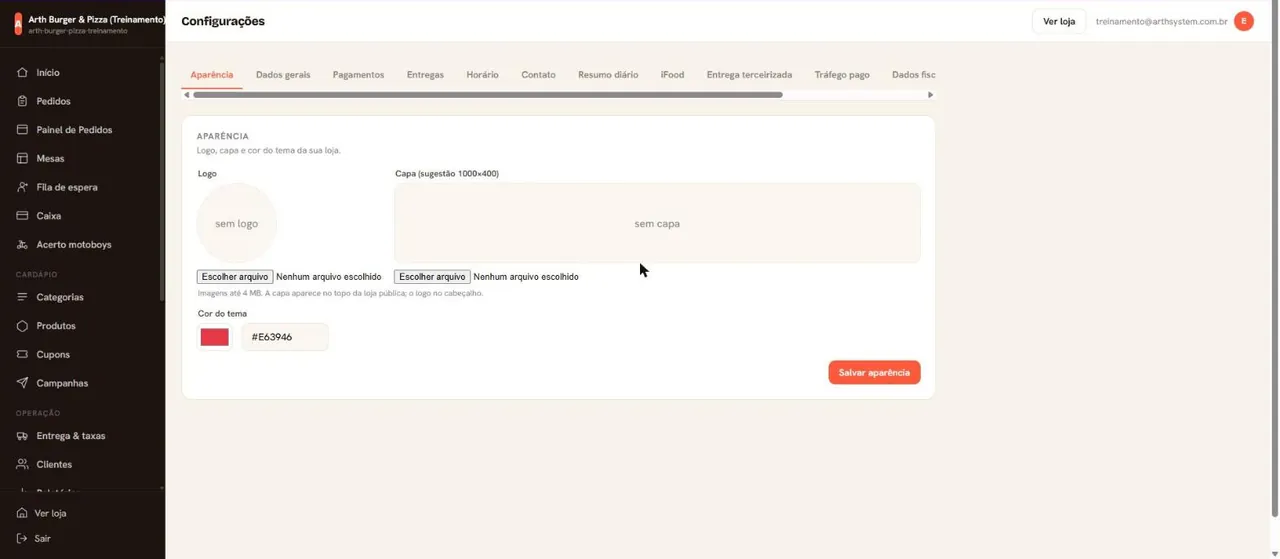
Task: Click the #E63946 hex color field
Action: coord(285,337)
